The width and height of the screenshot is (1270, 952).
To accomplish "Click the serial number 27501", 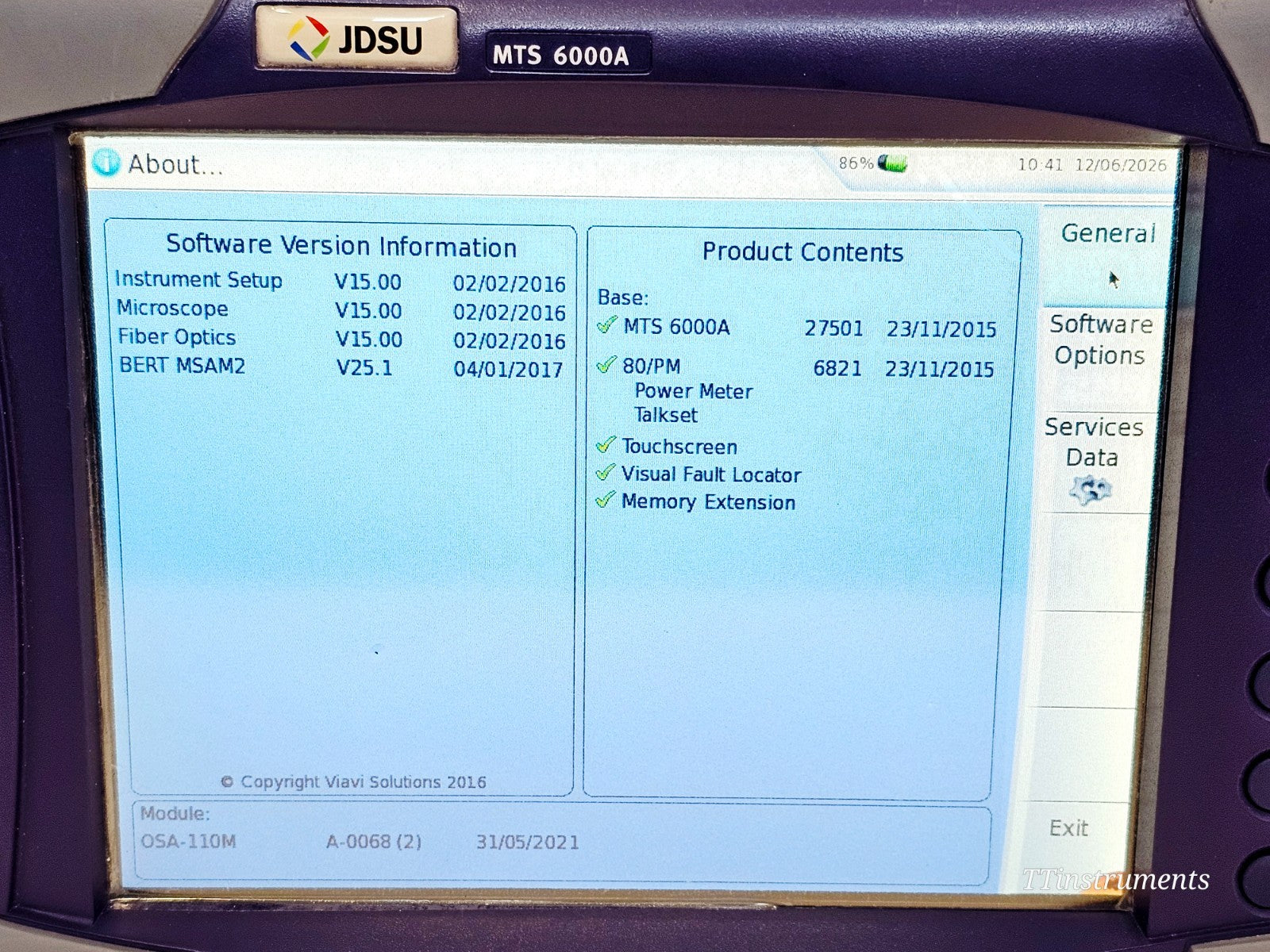I will 834,328.
